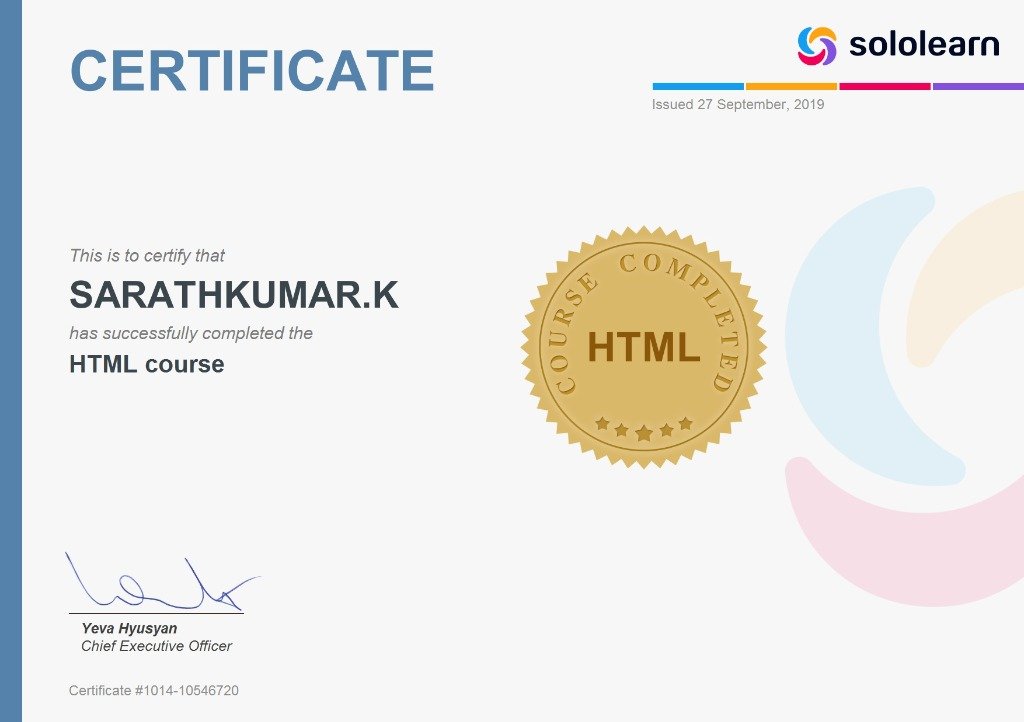This screenshot has height=722, width=1024.
Task: Click Yeva Hyusyan's signature
Action: click(155, 580)
